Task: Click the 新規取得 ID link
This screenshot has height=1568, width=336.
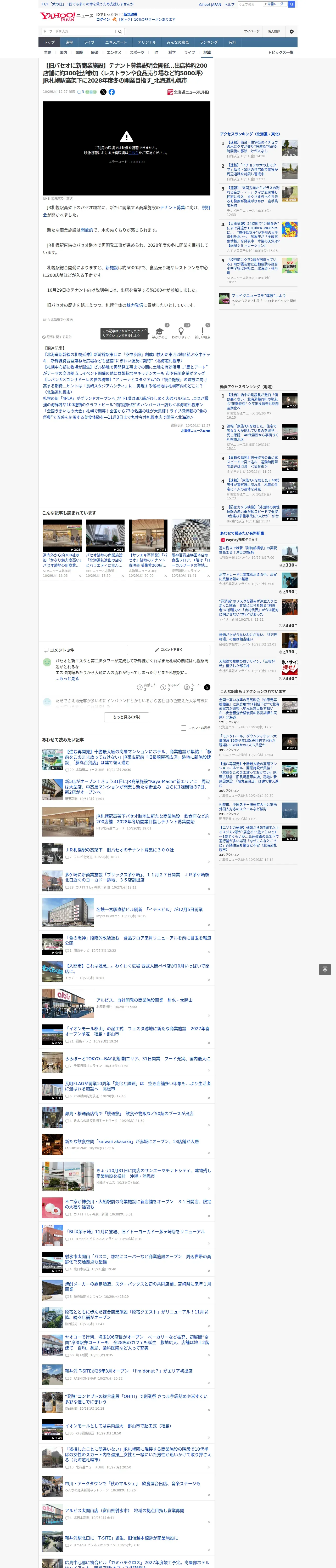Action: [131, 14]
